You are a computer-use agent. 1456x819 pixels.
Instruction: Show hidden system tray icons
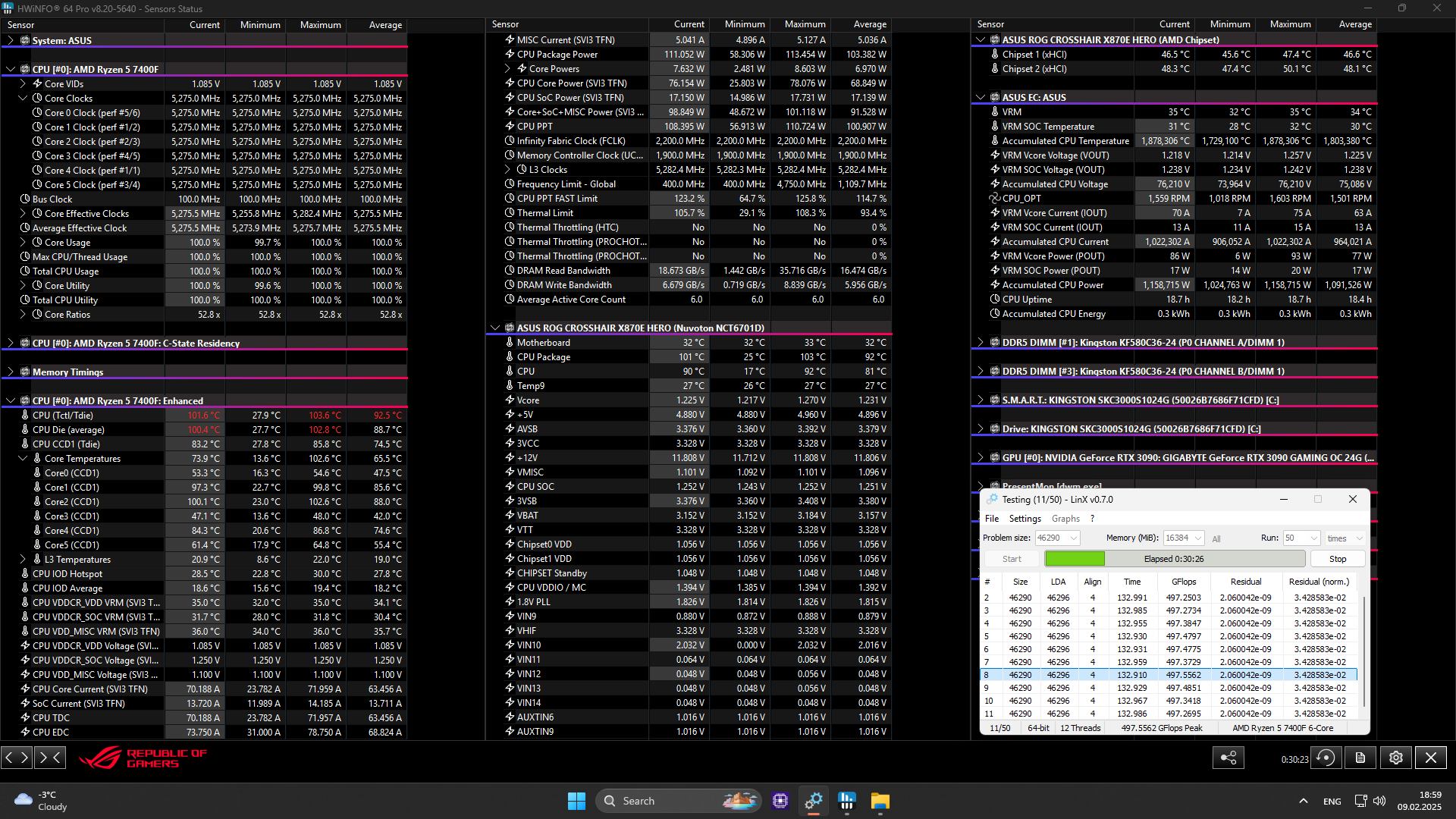1303,801
